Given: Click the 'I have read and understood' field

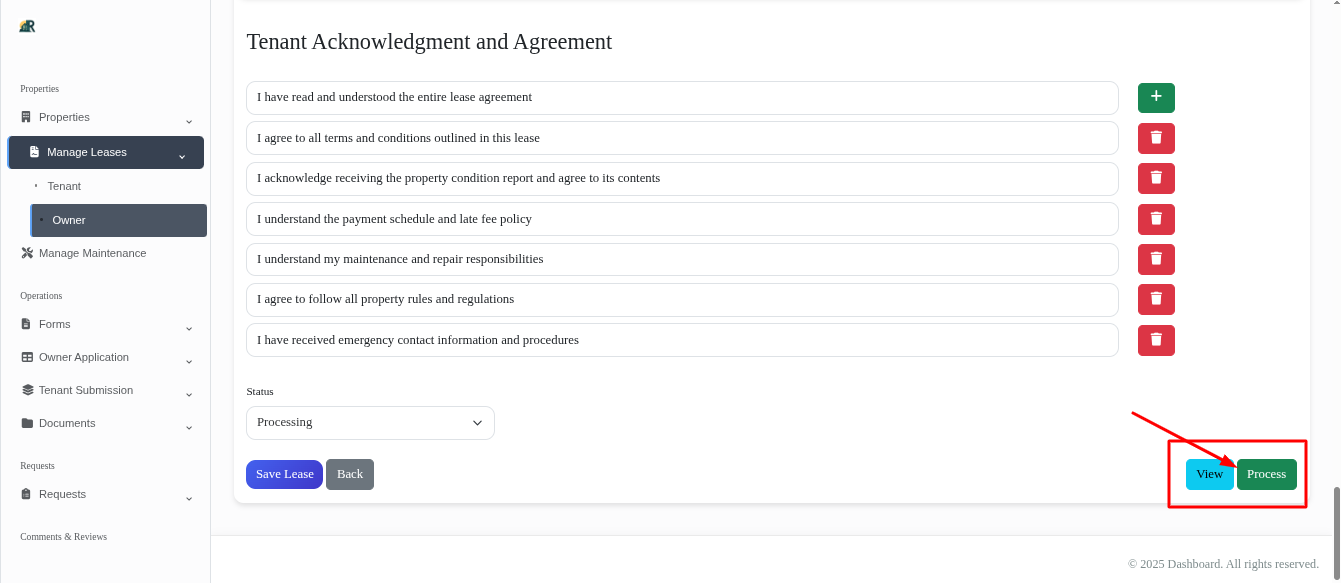Looking at the screenshot, I should coord(681,98).
